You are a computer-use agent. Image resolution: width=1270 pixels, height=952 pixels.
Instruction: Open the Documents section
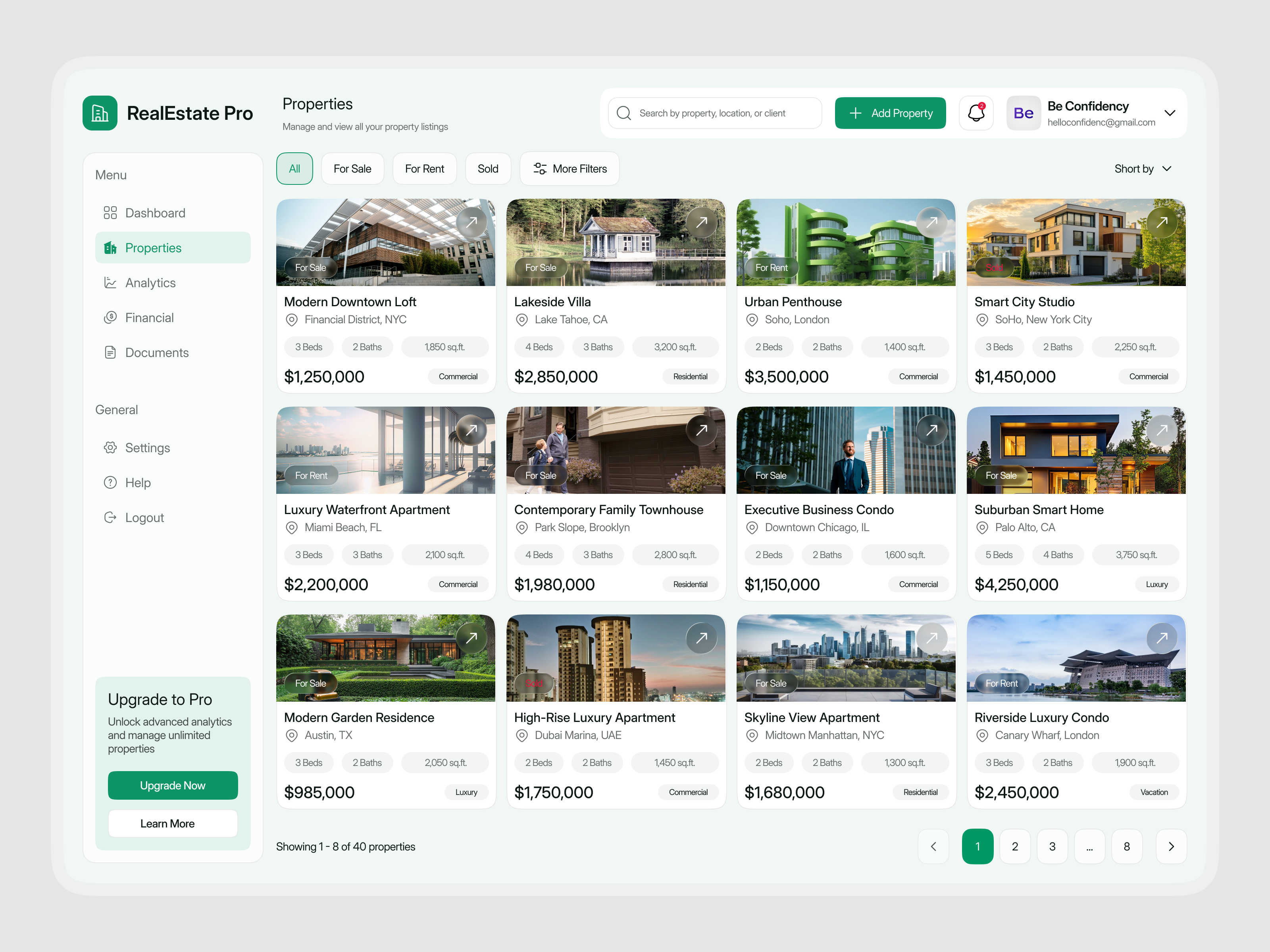tap(156, 352)
